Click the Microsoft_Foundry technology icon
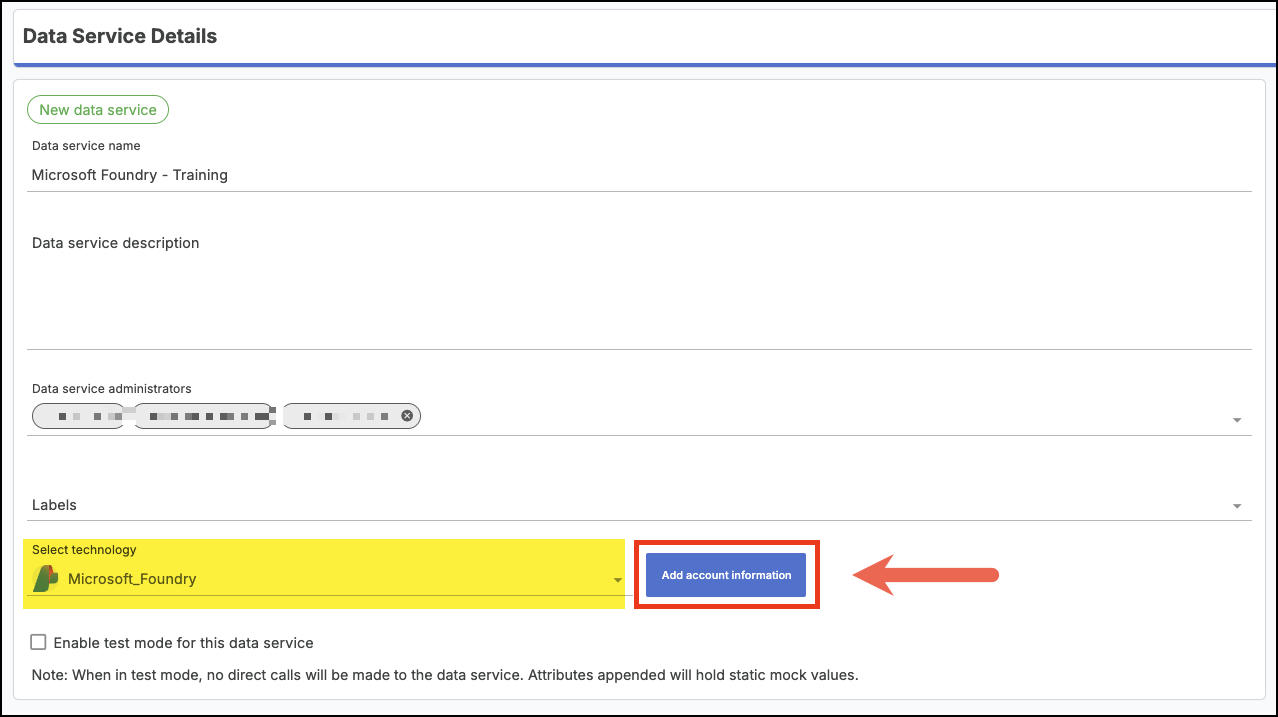 pyautogui.click(x=45, y=578)
